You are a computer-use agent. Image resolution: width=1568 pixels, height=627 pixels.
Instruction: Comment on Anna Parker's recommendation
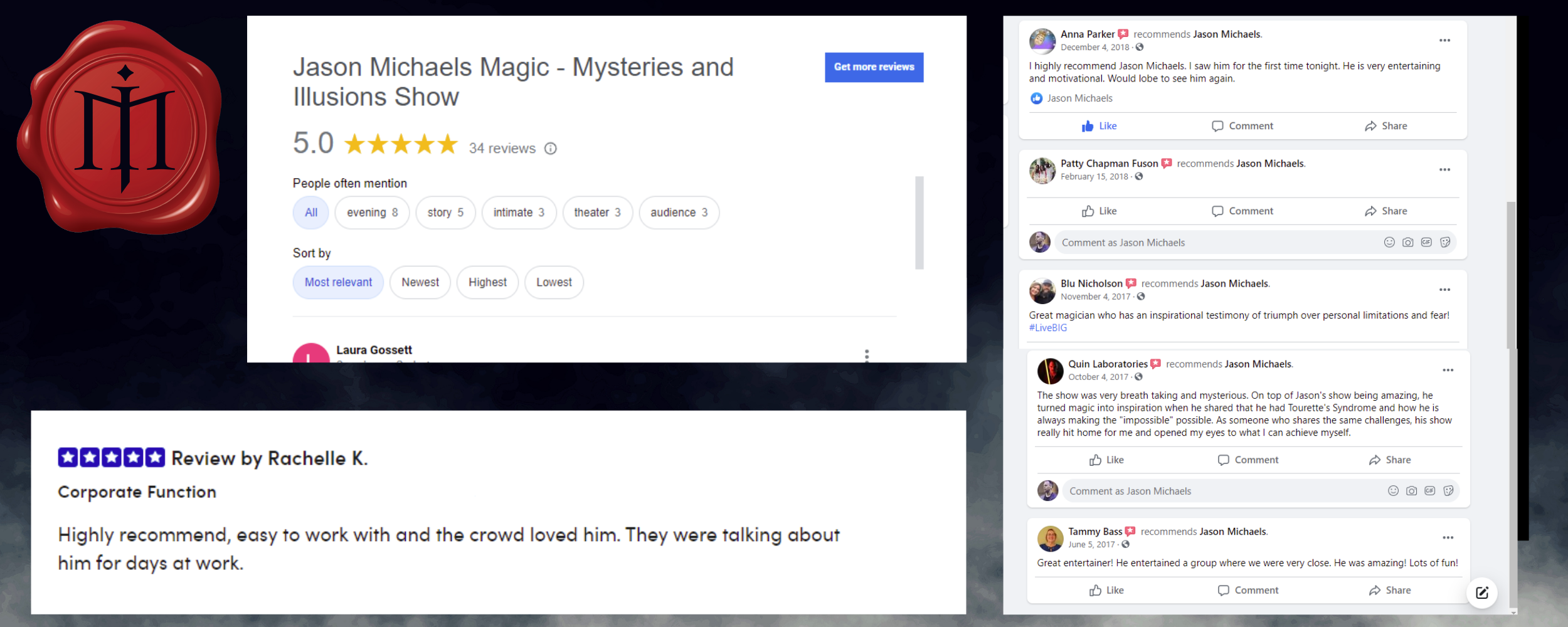[x=1242, y=126]
